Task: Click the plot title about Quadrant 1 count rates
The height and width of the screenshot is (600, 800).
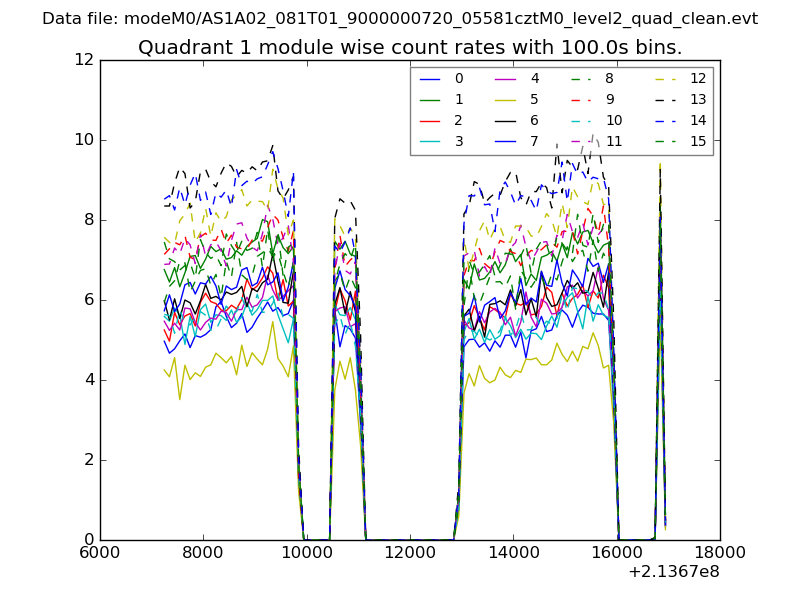Action: point(410,47)
